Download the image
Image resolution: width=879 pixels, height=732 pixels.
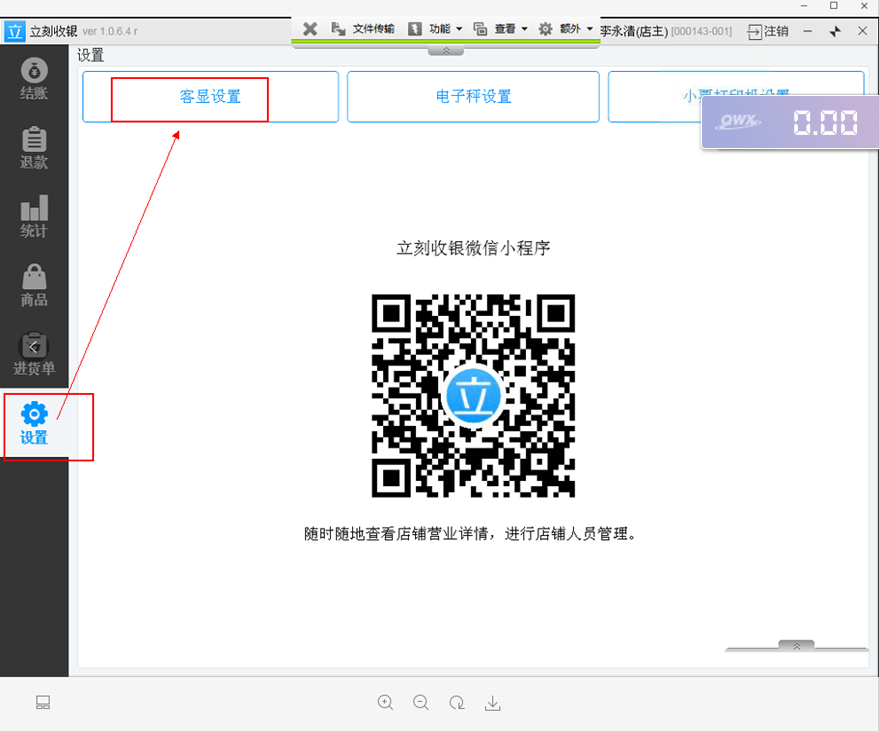[493, 702]
